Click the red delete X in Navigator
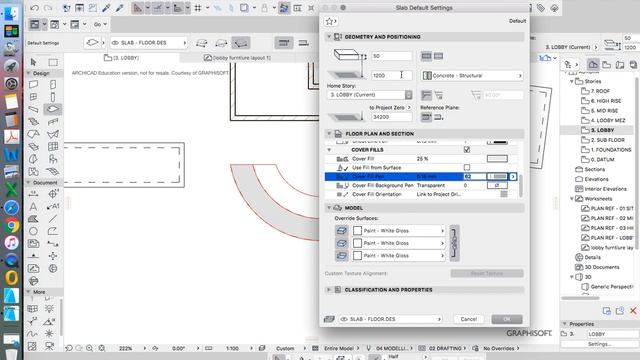The width and height of the screenshot is (640, 360). [633, 311]
